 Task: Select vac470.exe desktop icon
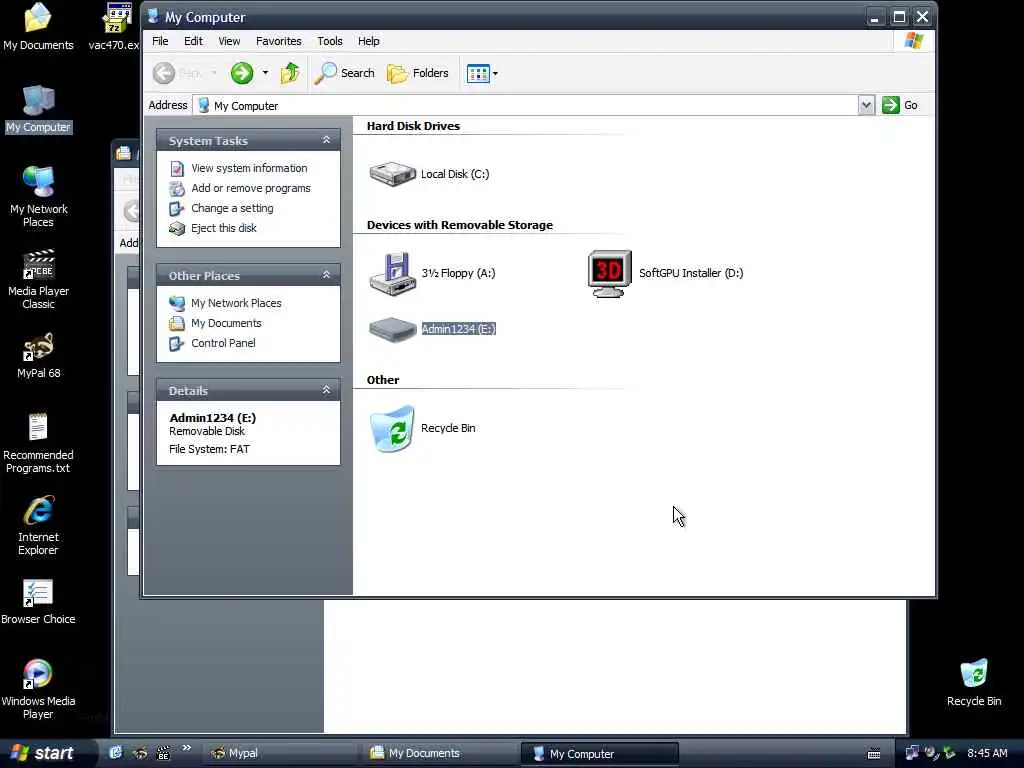pos(115,27)
